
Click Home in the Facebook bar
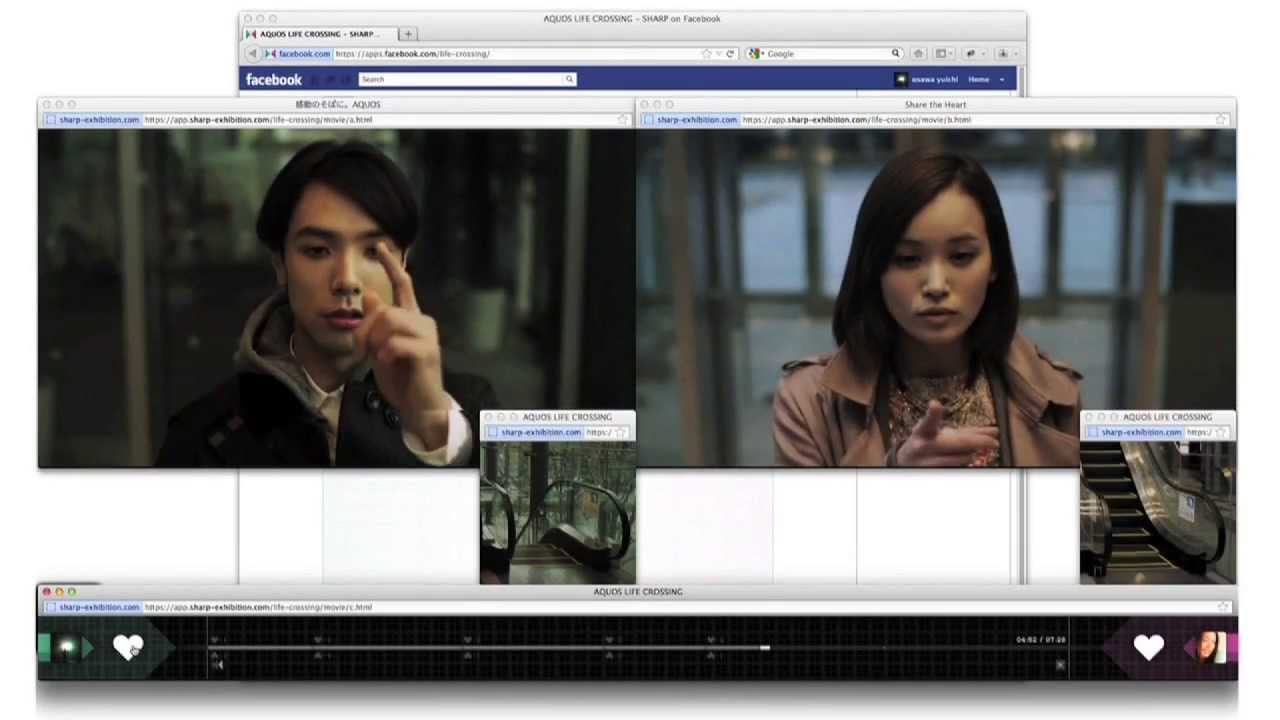pos(978,79)
